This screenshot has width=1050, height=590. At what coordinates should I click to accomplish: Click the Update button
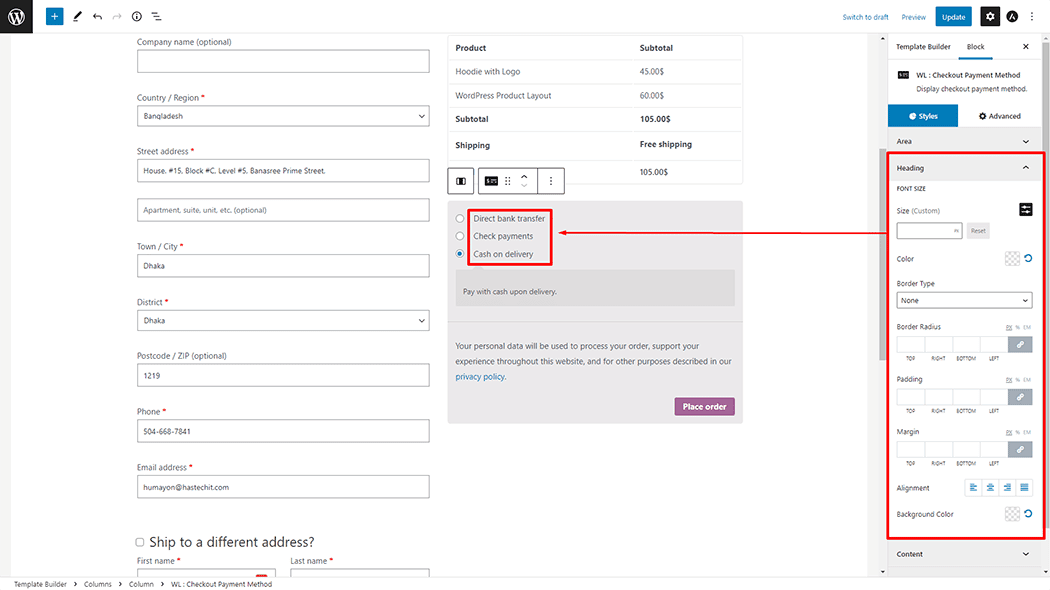pos(953,17)
